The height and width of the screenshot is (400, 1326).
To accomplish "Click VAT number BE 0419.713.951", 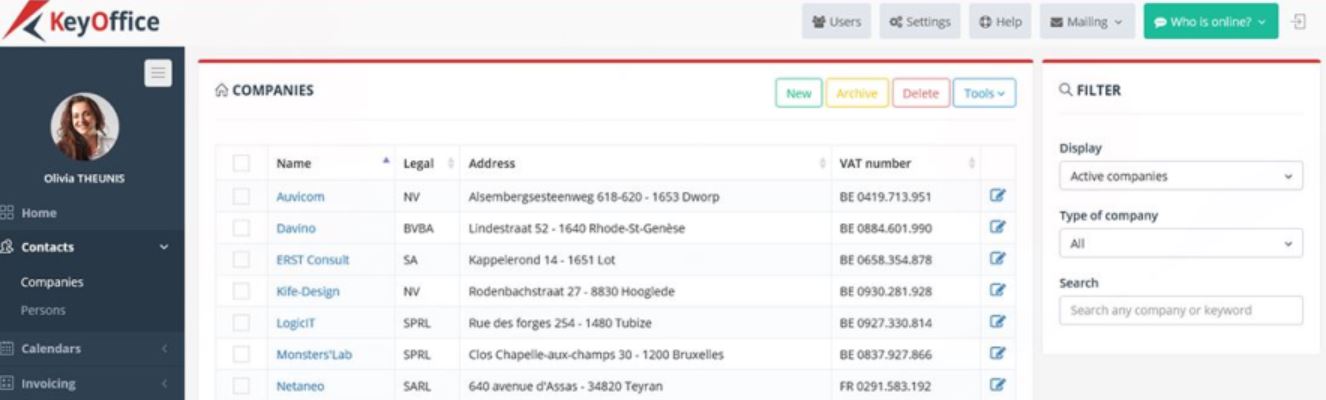I will click(885, 197).
